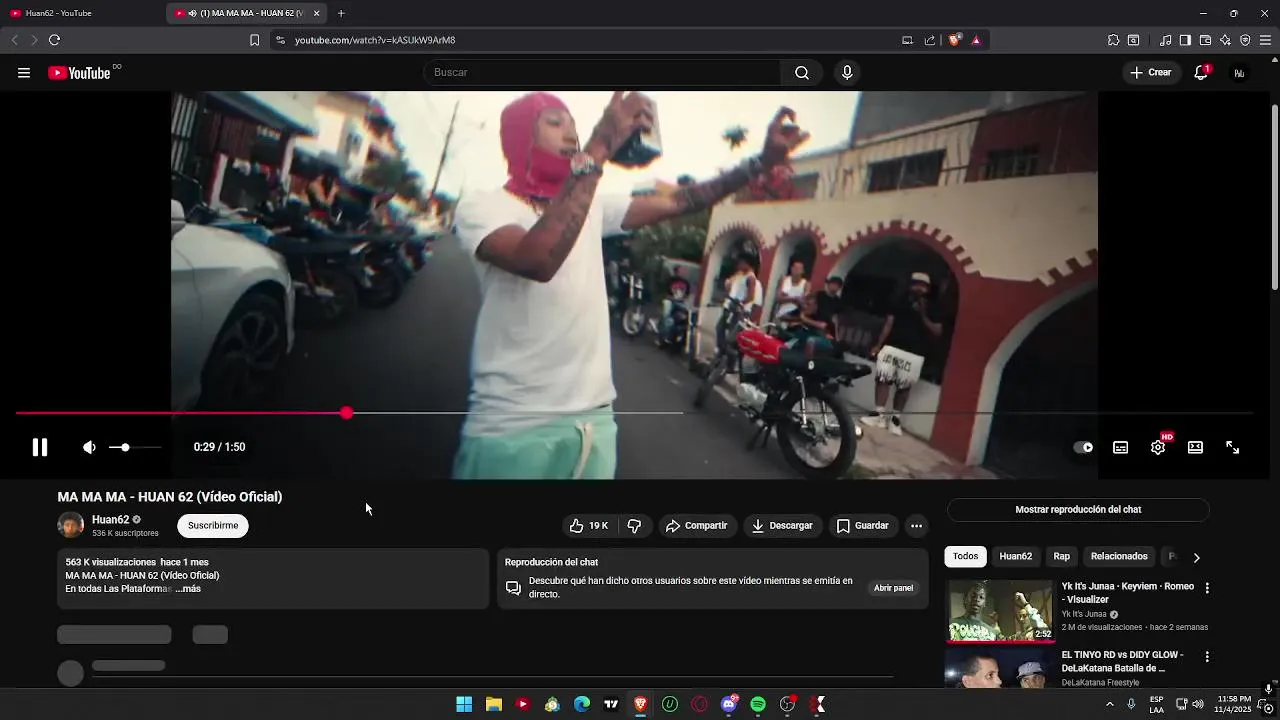The image size is (1280, 720).
Task: Open EL TINYO RD vs DIDY GLOW title
Action: coord(1122,661)
